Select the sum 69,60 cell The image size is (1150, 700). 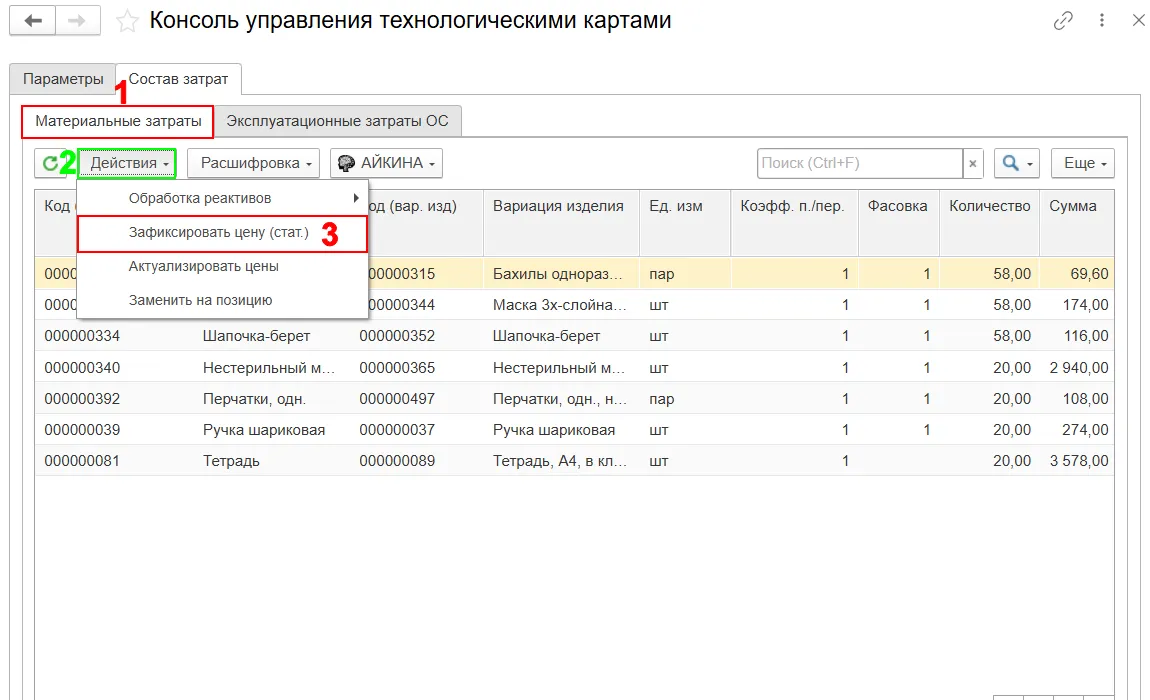(1077, 274)
